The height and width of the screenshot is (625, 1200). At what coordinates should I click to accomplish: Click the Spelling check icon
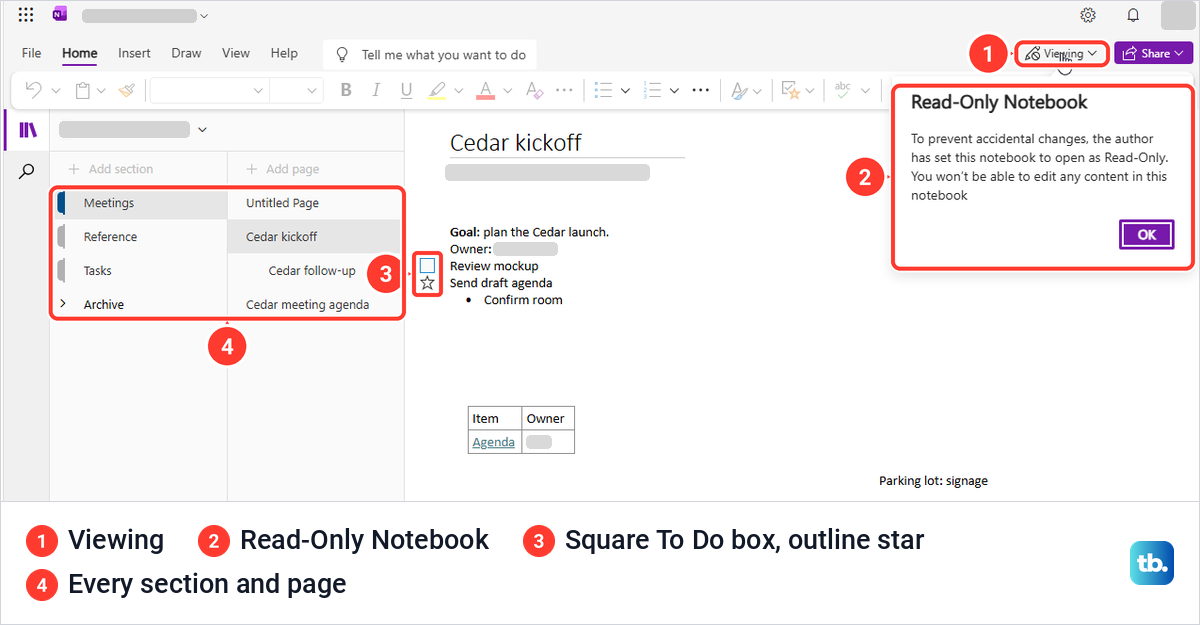[x=842, y=90]
